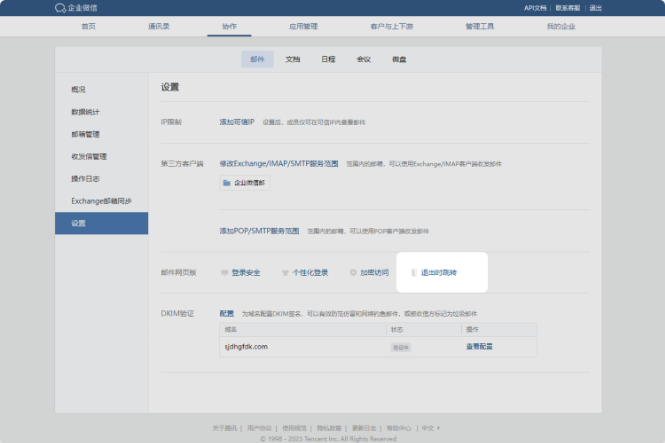Switch to the 通讯录 top navigation tab
The image size is (665, 443).
(x=160, y=26)
